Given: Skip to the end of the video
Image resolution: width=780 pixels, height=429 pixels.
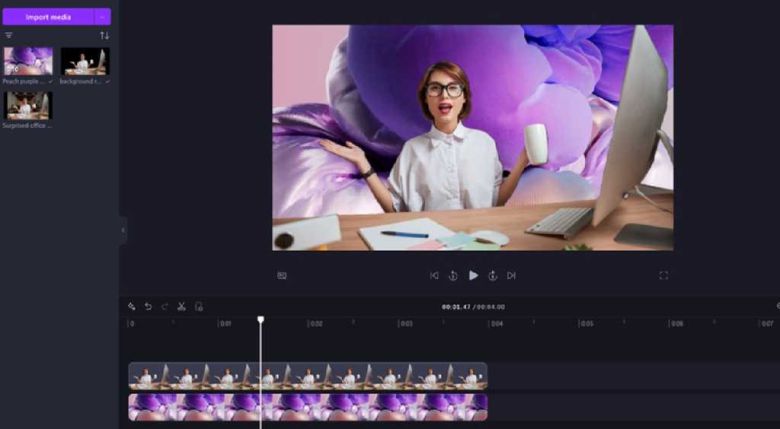Looking at the screenshot, I should click(x=511, y=275).
